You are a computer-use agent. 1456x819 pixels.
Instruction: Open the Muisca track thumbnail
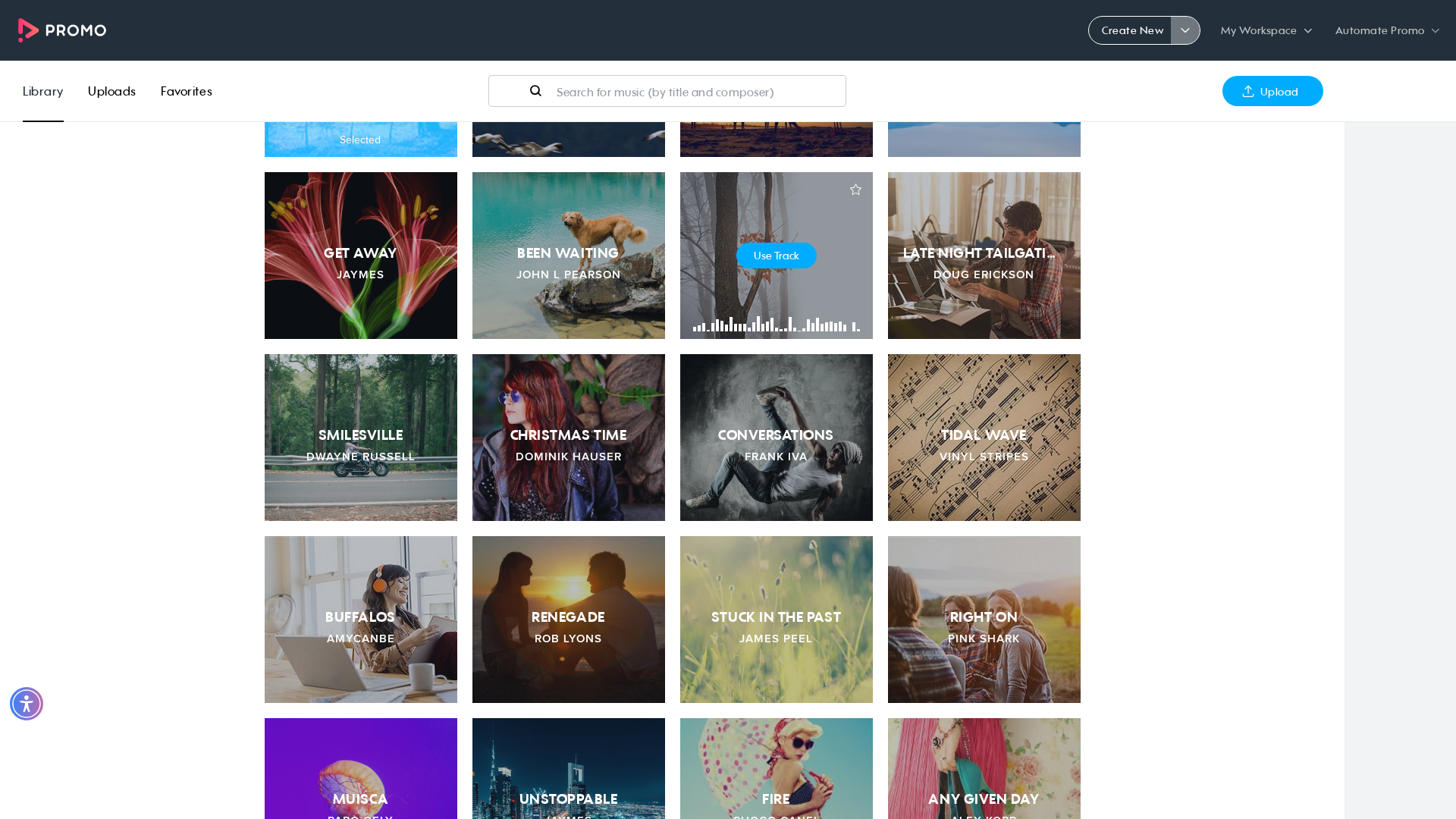pyautogui.click(x=361, y=768)
